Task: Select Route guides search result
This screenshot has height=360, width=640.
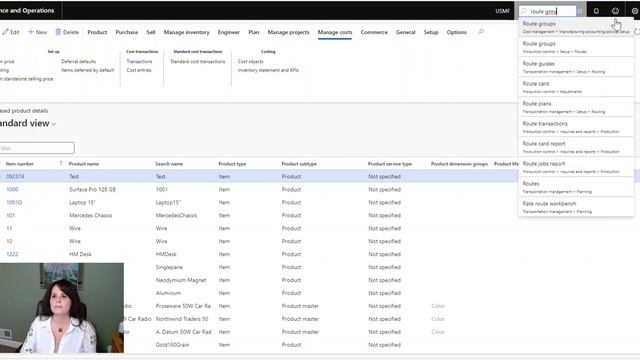Action: click(576, 67)
